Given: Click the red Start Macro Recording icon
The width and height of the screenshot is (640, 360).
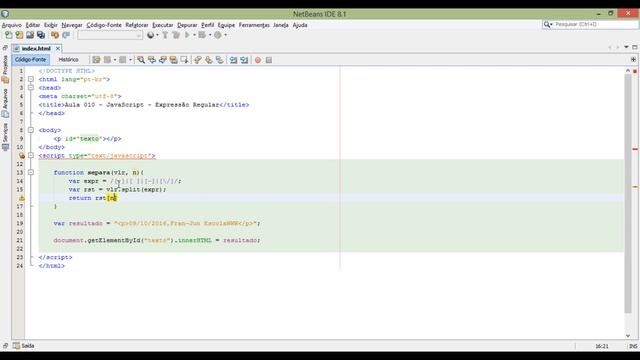Looking at the screenshot, I should pyautogui.click(x=258, y=60).
